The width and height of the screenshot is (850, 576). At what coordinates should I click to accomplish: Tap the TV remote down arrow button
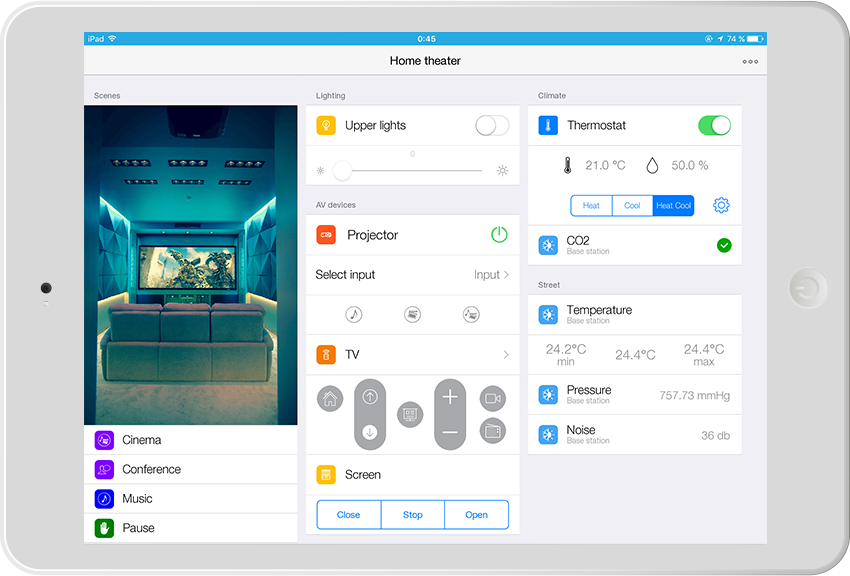coord(370,432)
